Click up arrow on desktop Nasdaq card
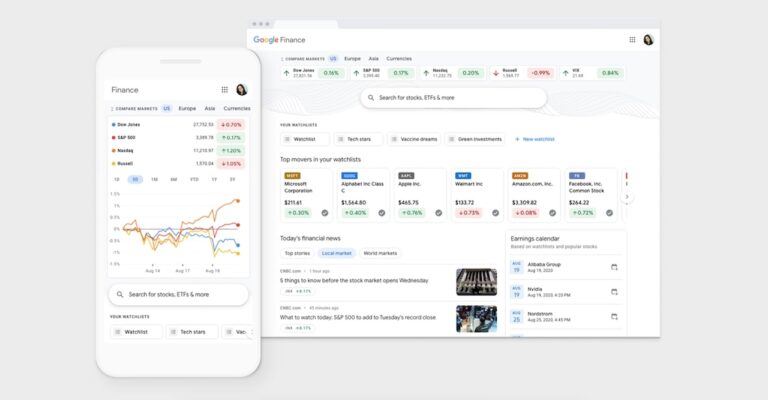The width and height of the screenshot is (768, 400). click(x=426, y=73)
